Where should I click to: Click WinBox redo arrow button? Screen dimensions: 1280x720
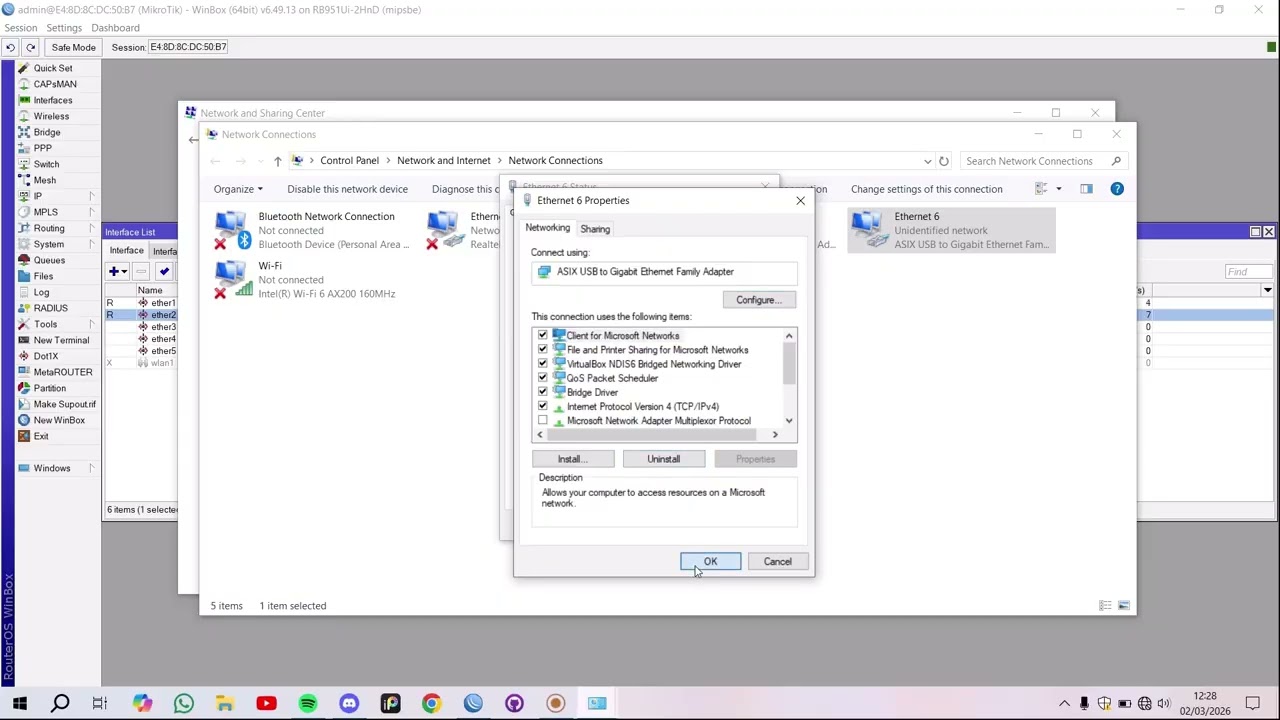pos(30,47)
